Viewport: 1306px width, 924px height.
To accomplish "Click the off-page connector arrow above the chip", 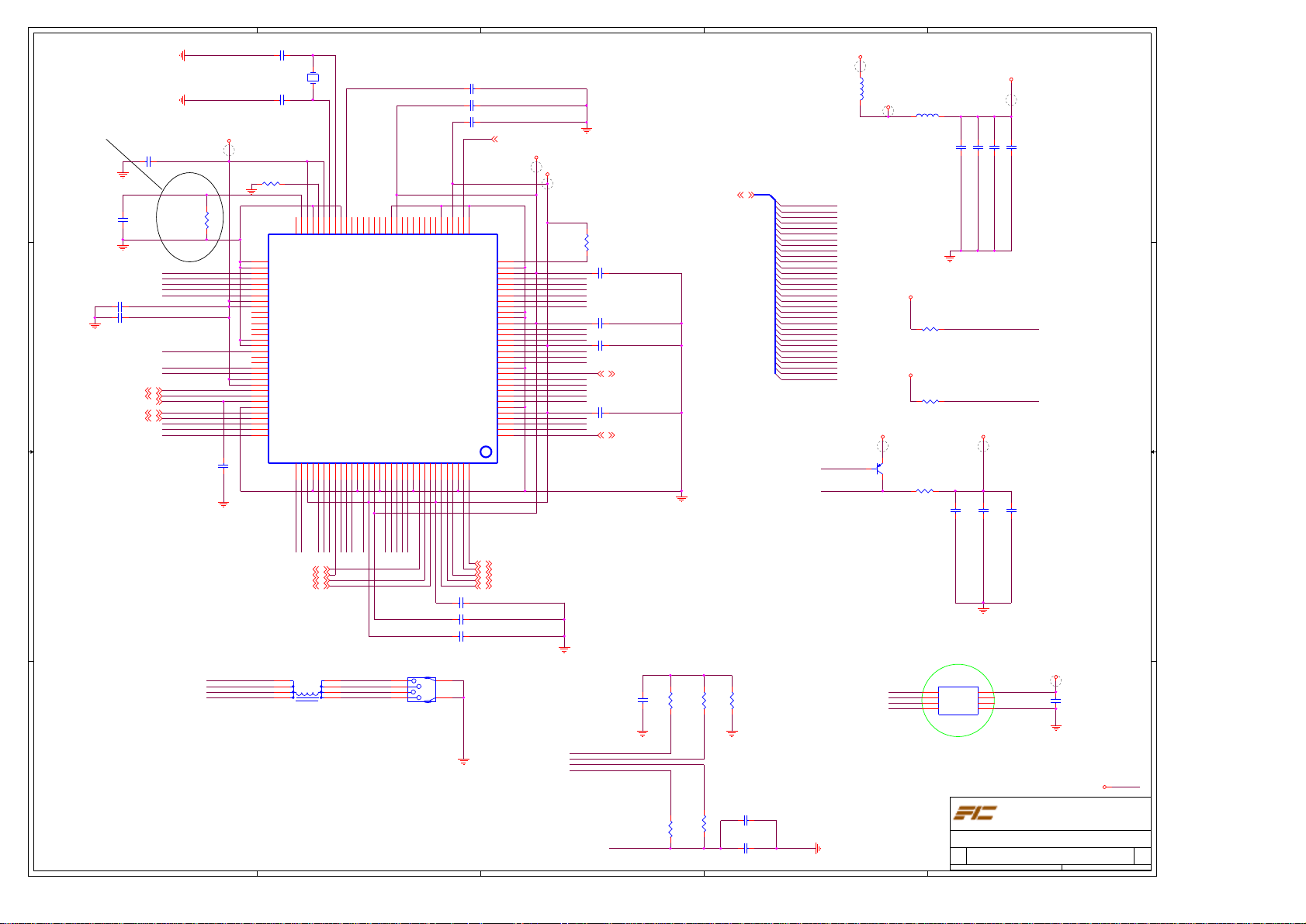I will pos(494,140).
